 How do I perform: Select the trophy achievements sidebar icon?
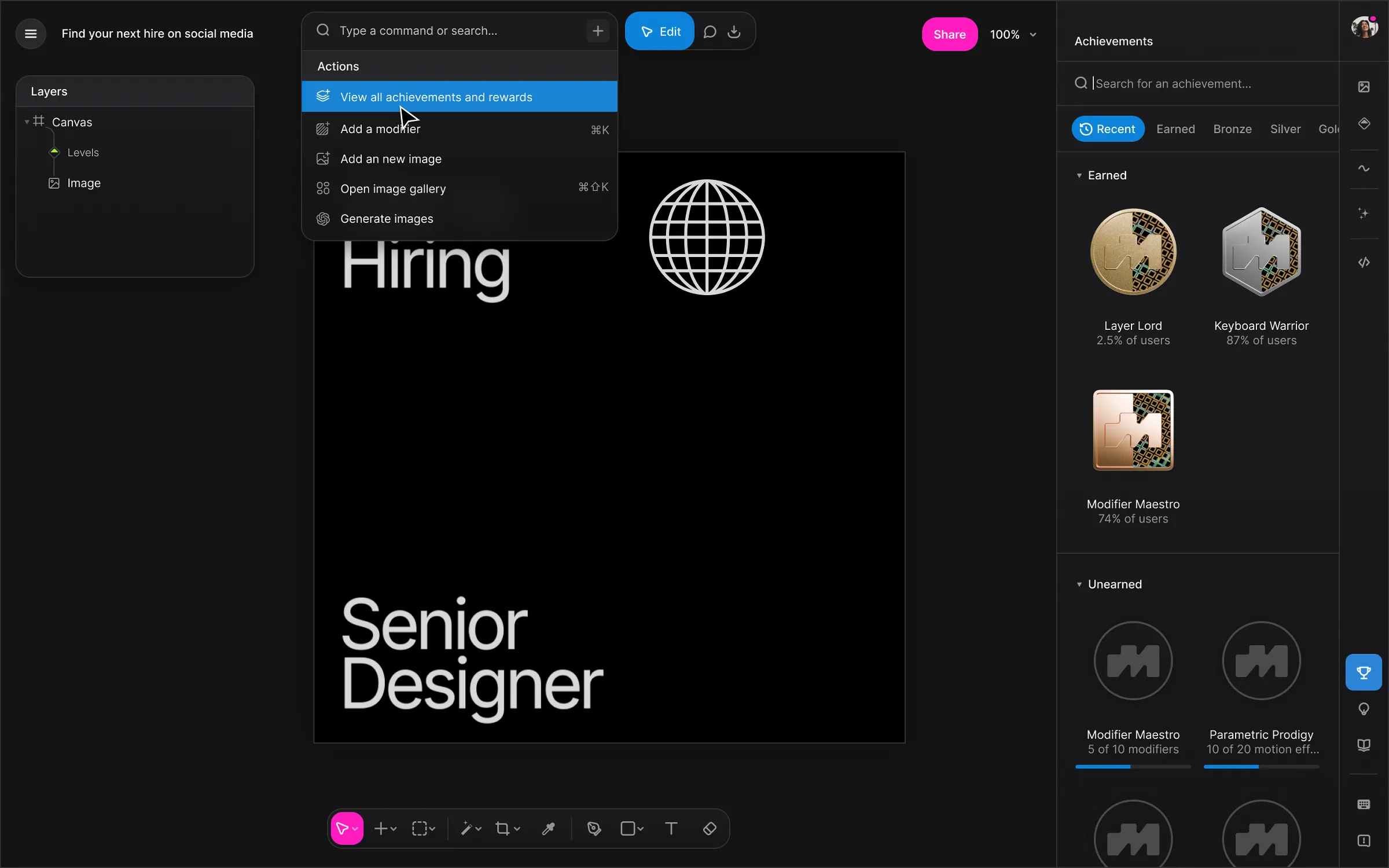pos(1364,672)
